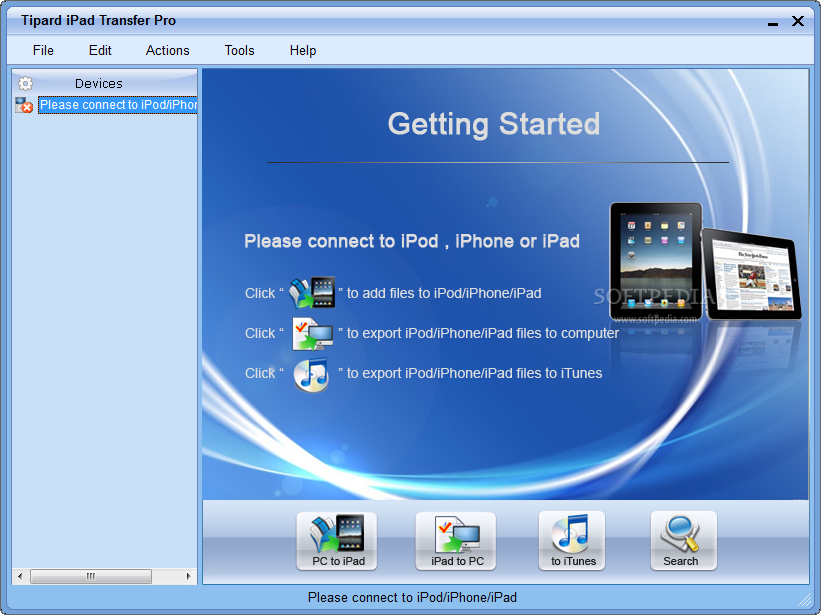Minimize the Tipard iPad Transfer window

click(772, 21)
